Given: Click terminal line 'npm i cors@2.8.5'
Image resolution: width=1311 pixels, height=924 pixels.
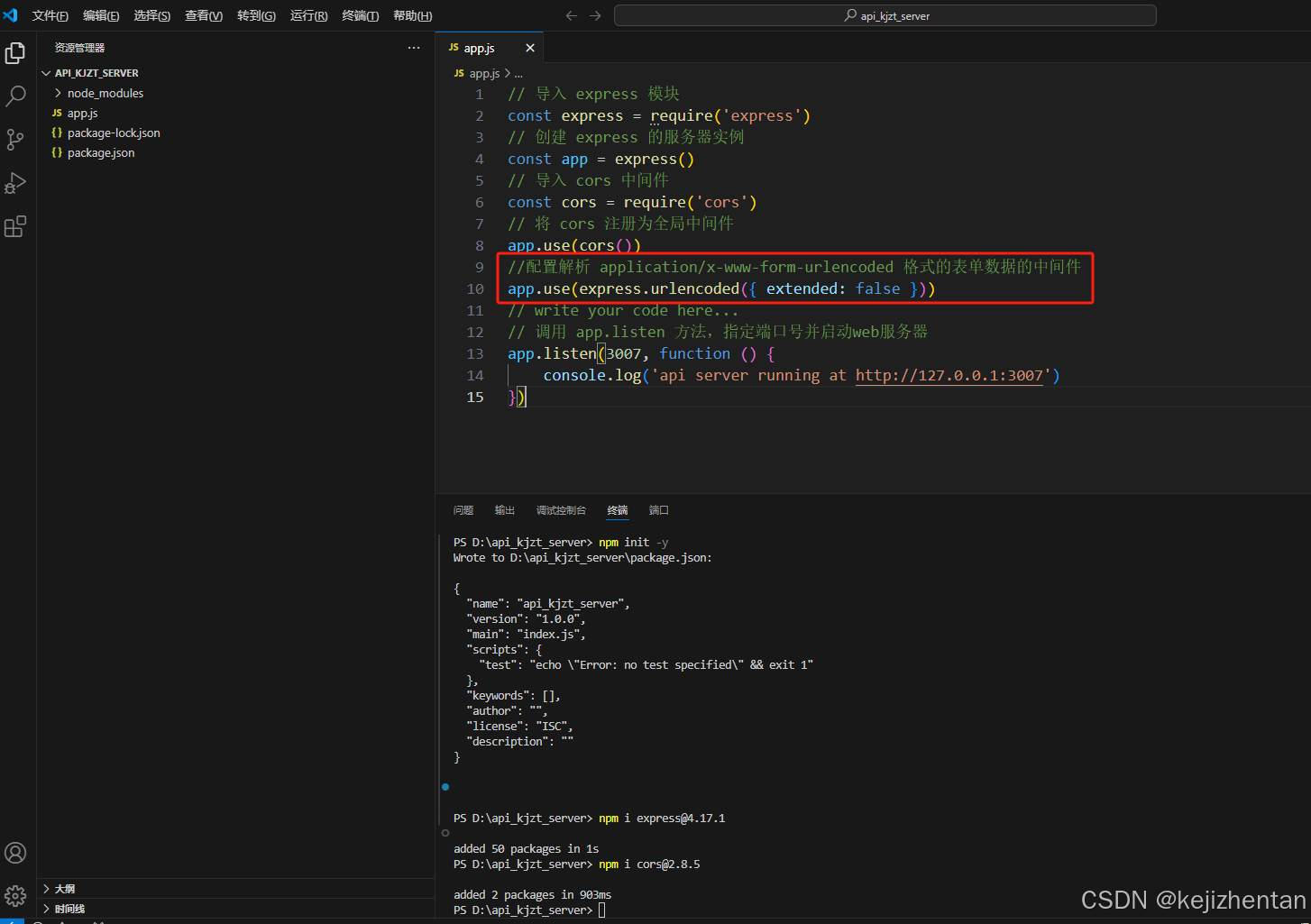Looking at the screenshot, I should click(649, 865).
